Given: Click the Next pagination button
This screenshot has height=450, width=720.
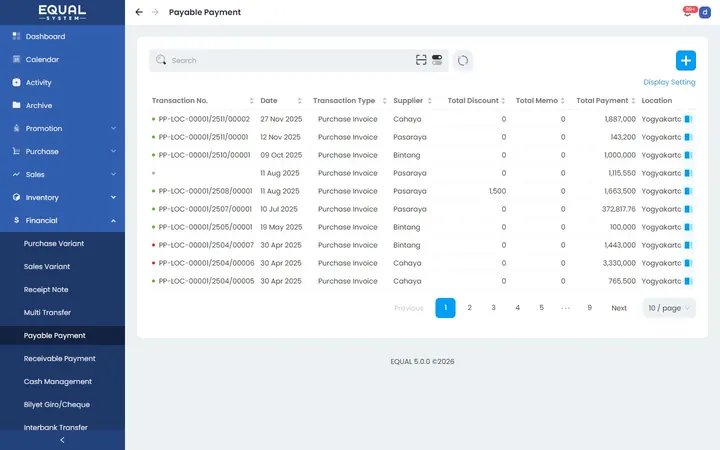Looking at the screenshot, I should tap(619, 308).
